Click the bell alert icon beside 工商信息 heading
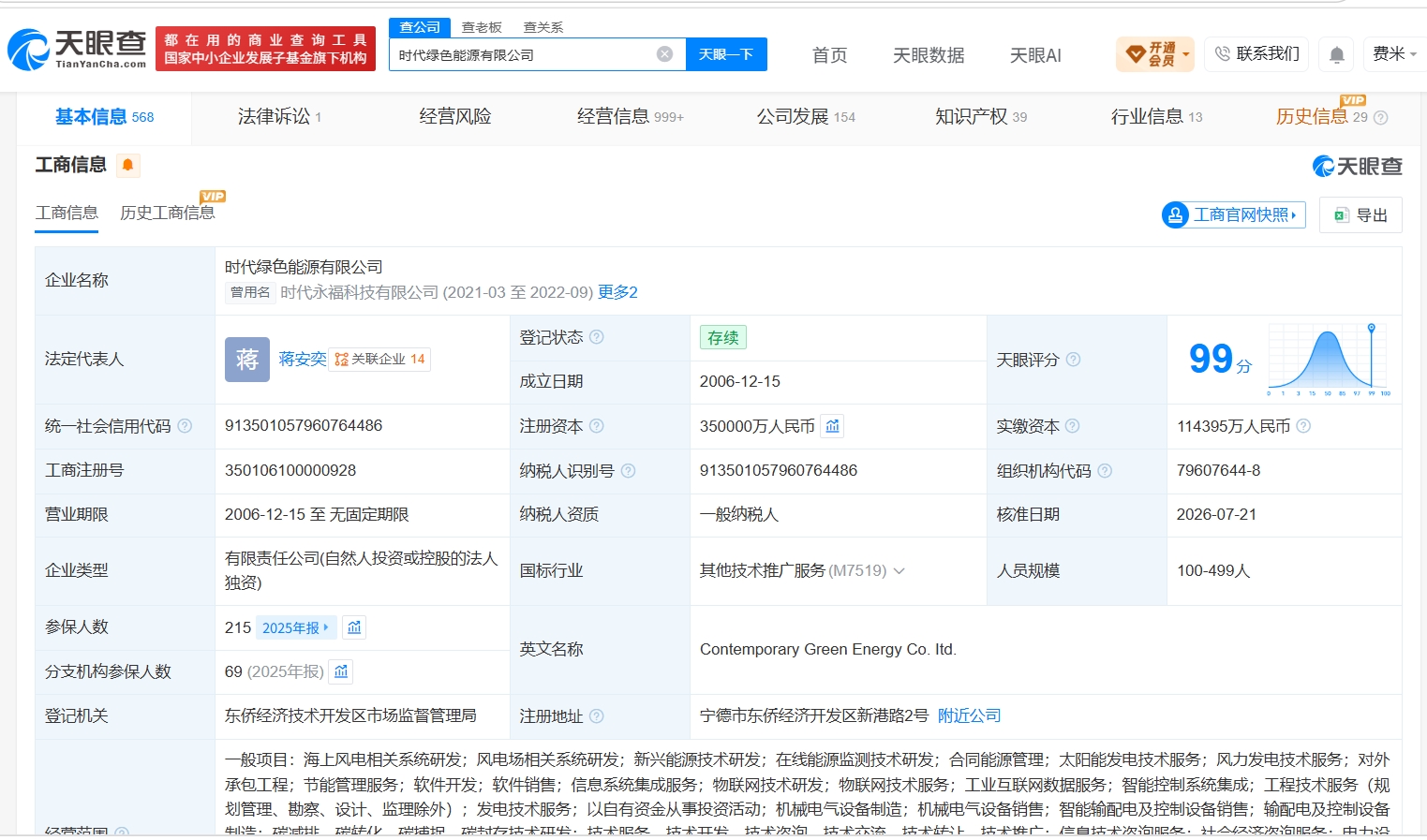The image size is (1427, 840). tap(128, 165)
